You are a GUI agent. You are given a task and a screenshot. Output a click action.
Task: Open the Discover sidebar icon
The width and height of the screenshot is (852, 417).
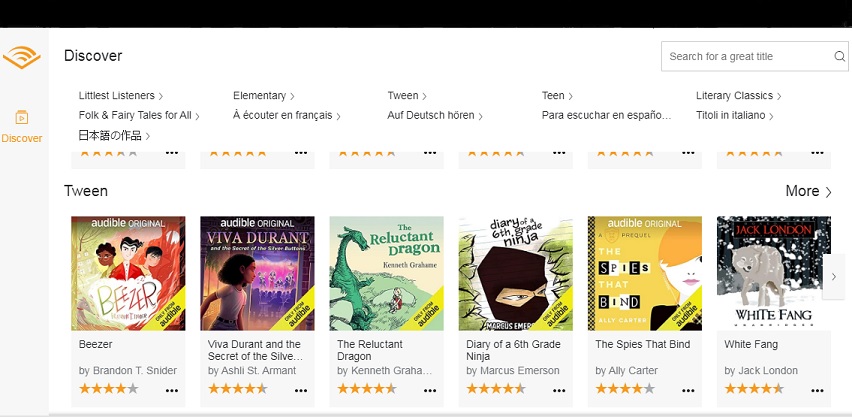tap(22, 117)
